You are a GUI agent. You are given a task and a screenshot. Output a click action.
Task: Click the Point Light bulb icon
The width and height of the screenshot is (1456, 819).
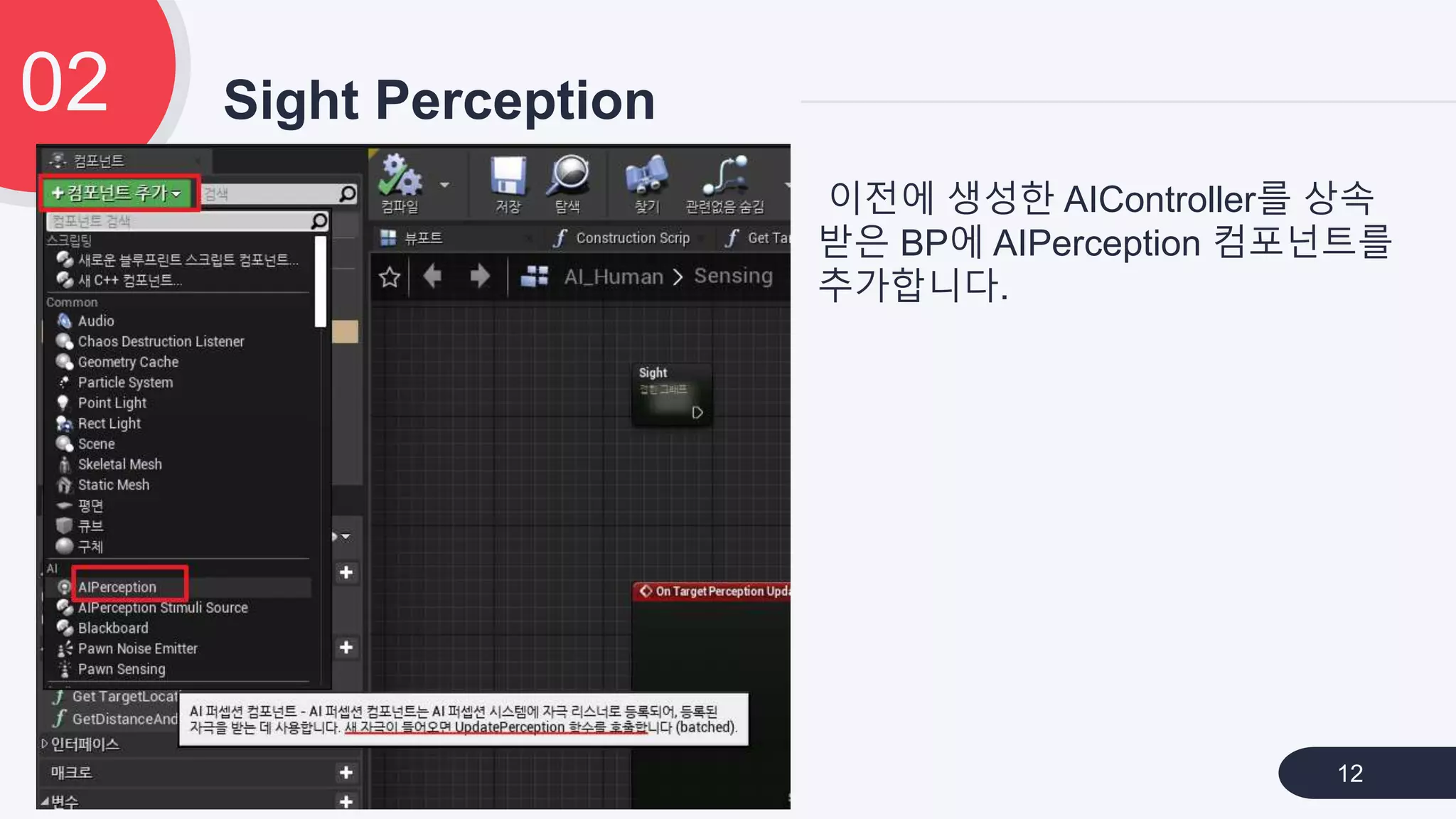click(64, 403)
